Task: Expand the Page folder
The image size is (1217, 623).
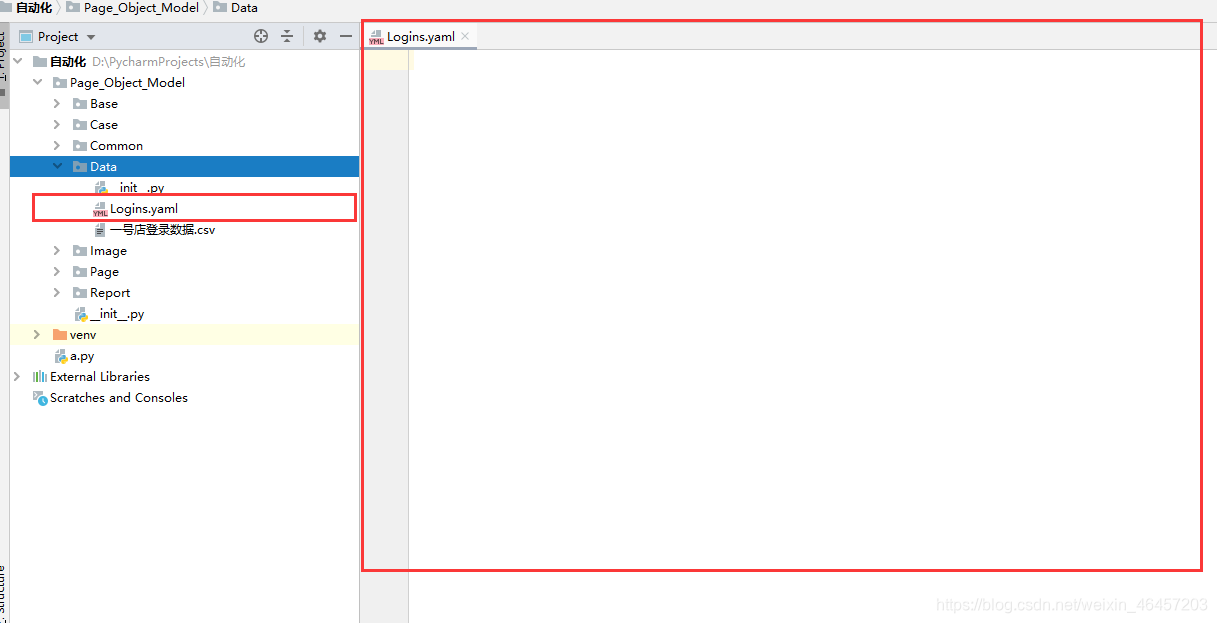Action: (x=57, y=272)
